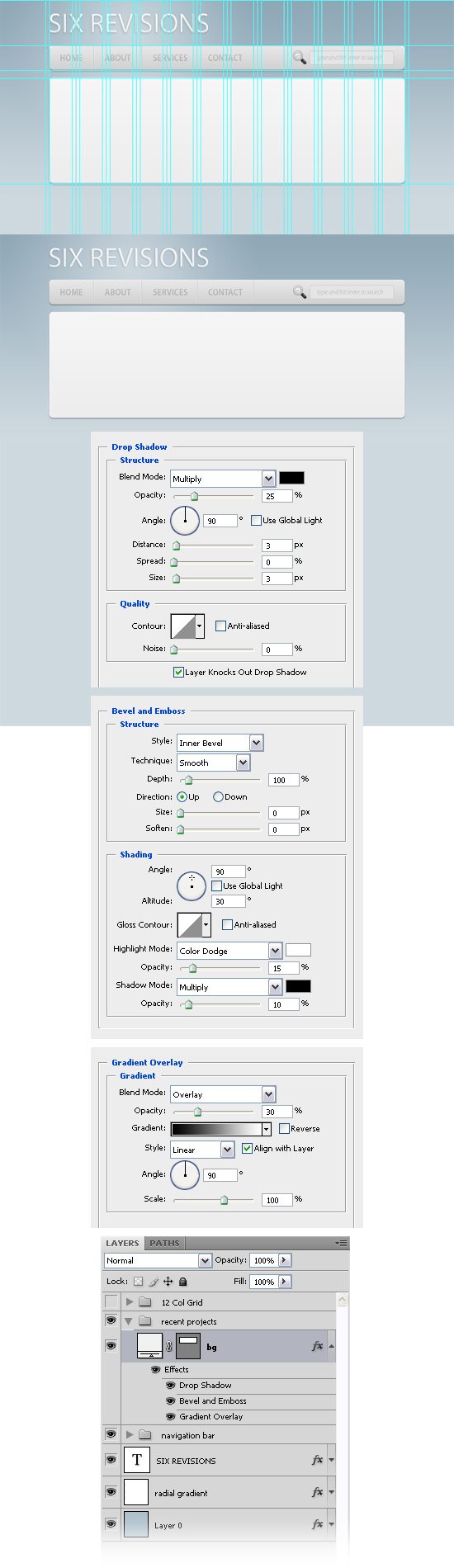Click fx icon on radial gradient layer

coord(317,1492)
